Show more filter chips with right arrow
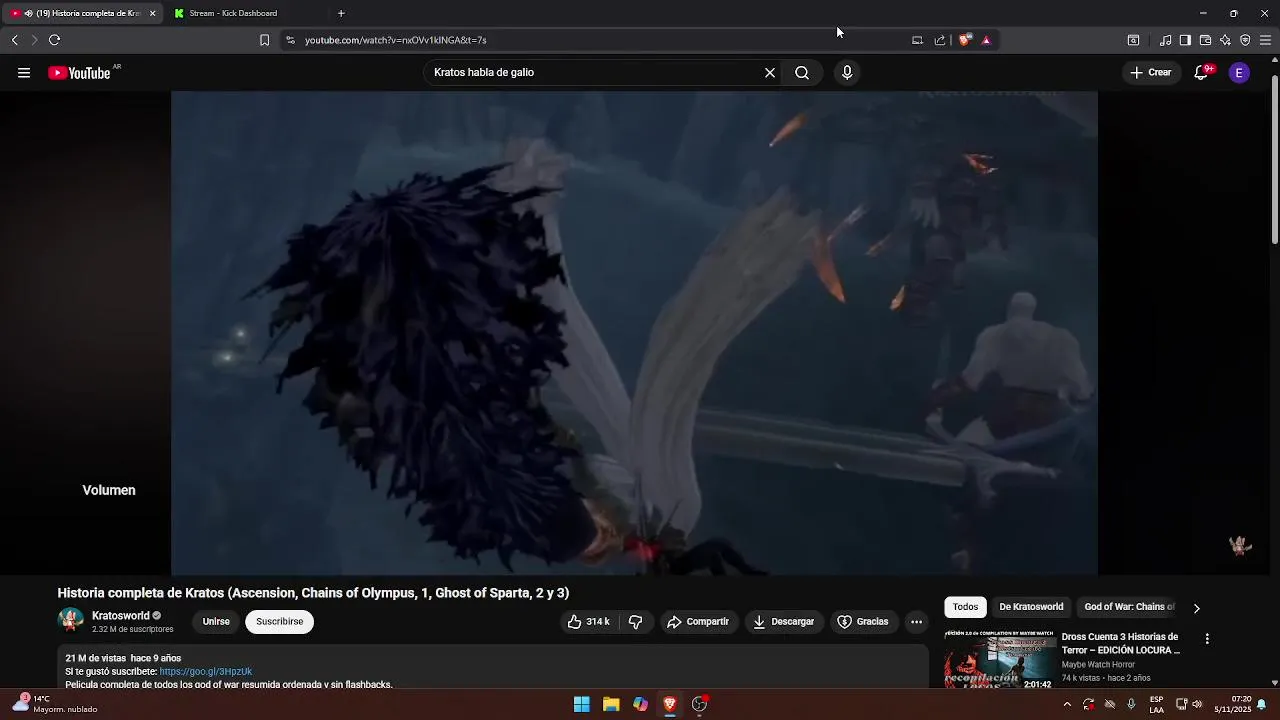This screenshot has width=1280, height=720. [x=1196, y=608]
